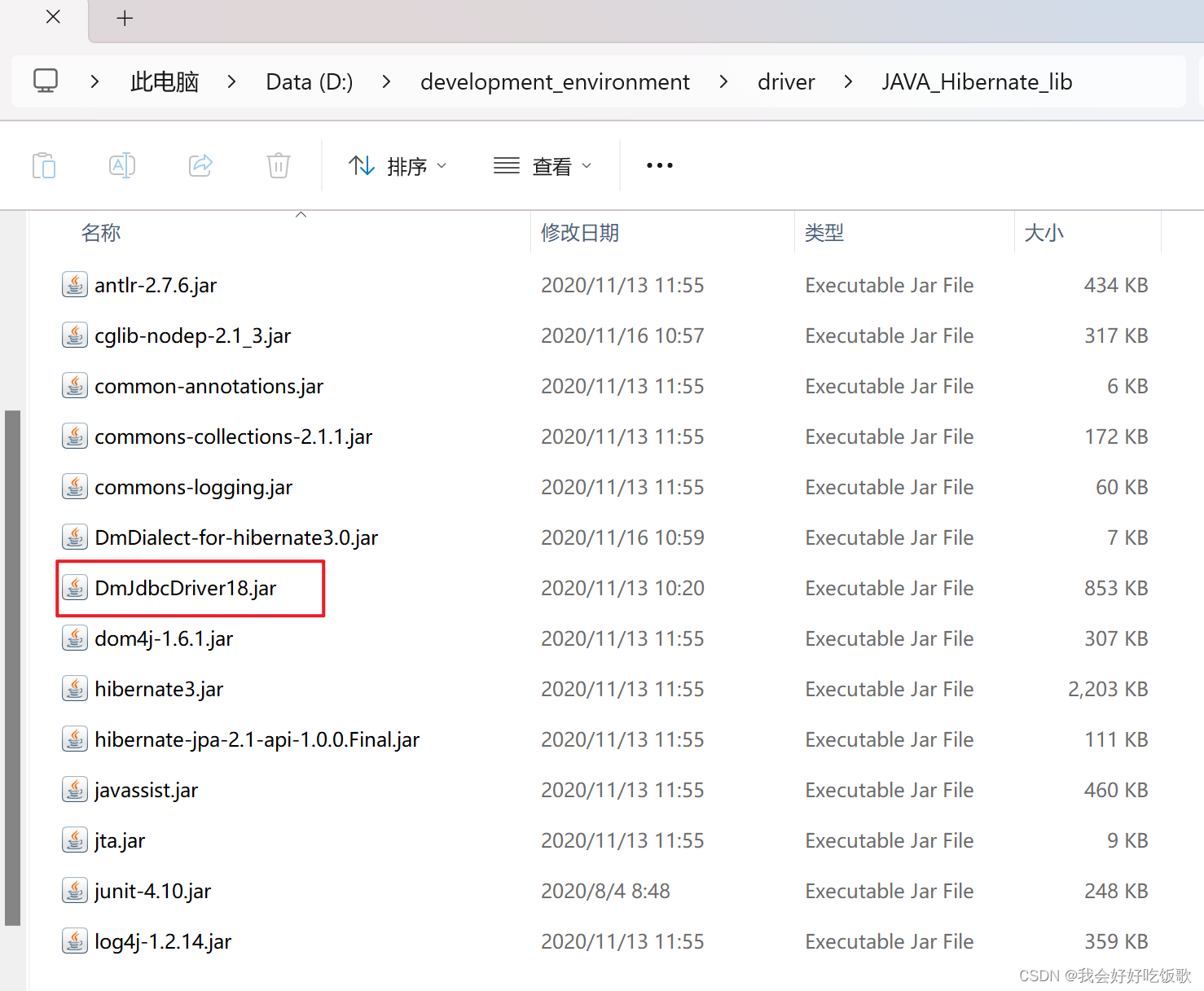
Task: Click the Paste clipboard icon
Action: coord(44,165)
